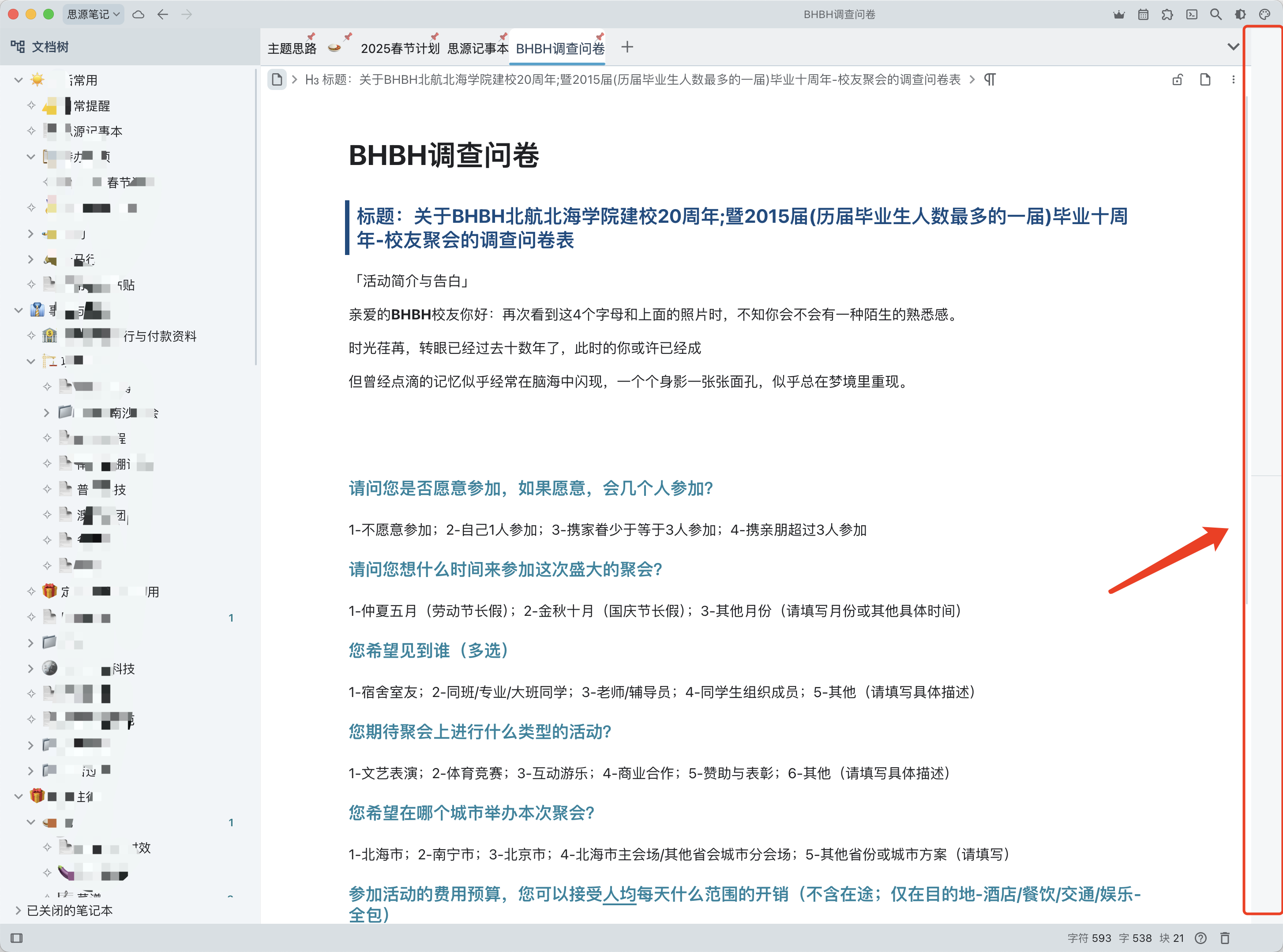Toggle the dock panel button at bottom-left
This screenshot has width=1283, height=952.
[x=17, y=937]
